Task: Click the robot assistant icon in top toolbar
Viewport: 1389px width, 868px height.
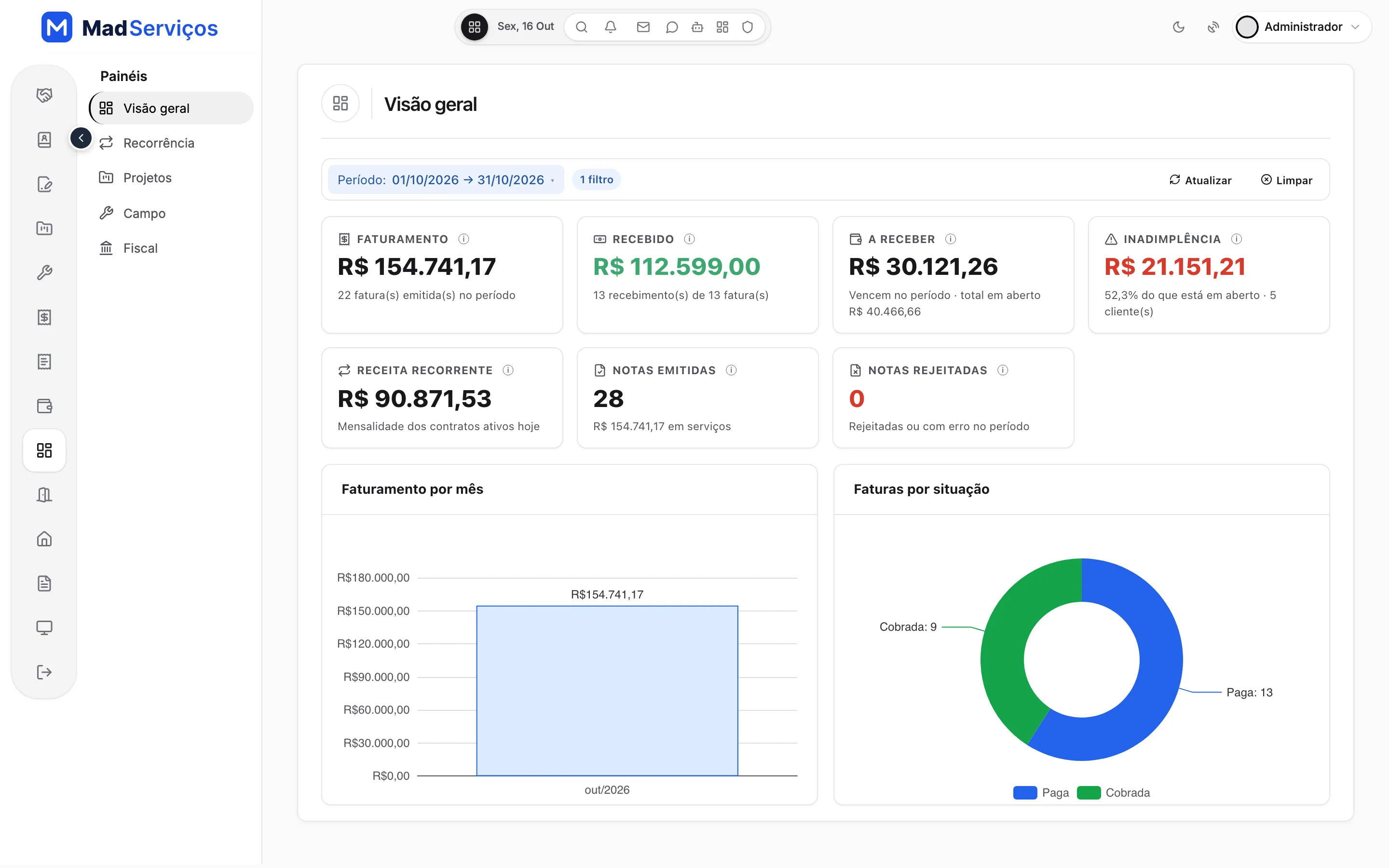Action: point(697,27)
